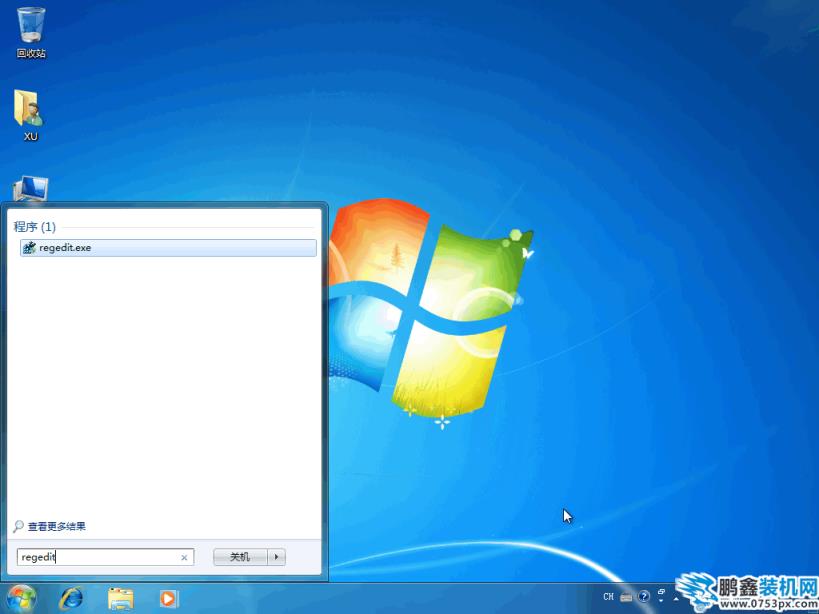Launch regedit.exe from the search results
Image resolution: width=819 pixels, height=614 pixels.
tap(168, 248)
